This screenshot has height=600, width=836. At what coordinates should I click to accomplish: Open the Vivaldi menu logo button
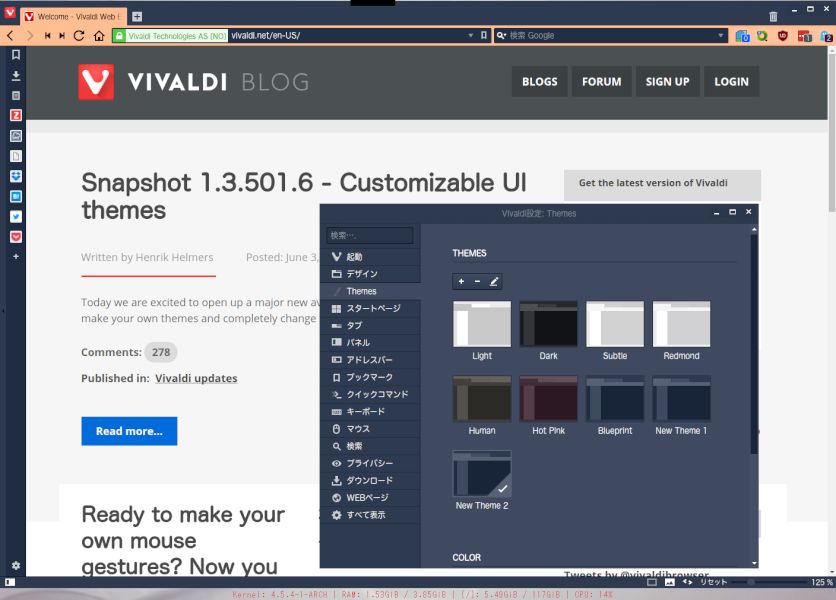coord(10,13)
